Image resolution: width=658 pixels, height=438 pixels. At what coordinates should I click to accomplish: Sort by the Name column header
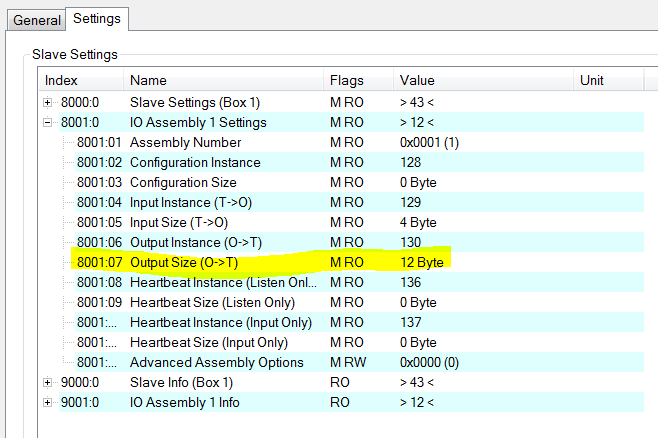click(x=224, y=80)
